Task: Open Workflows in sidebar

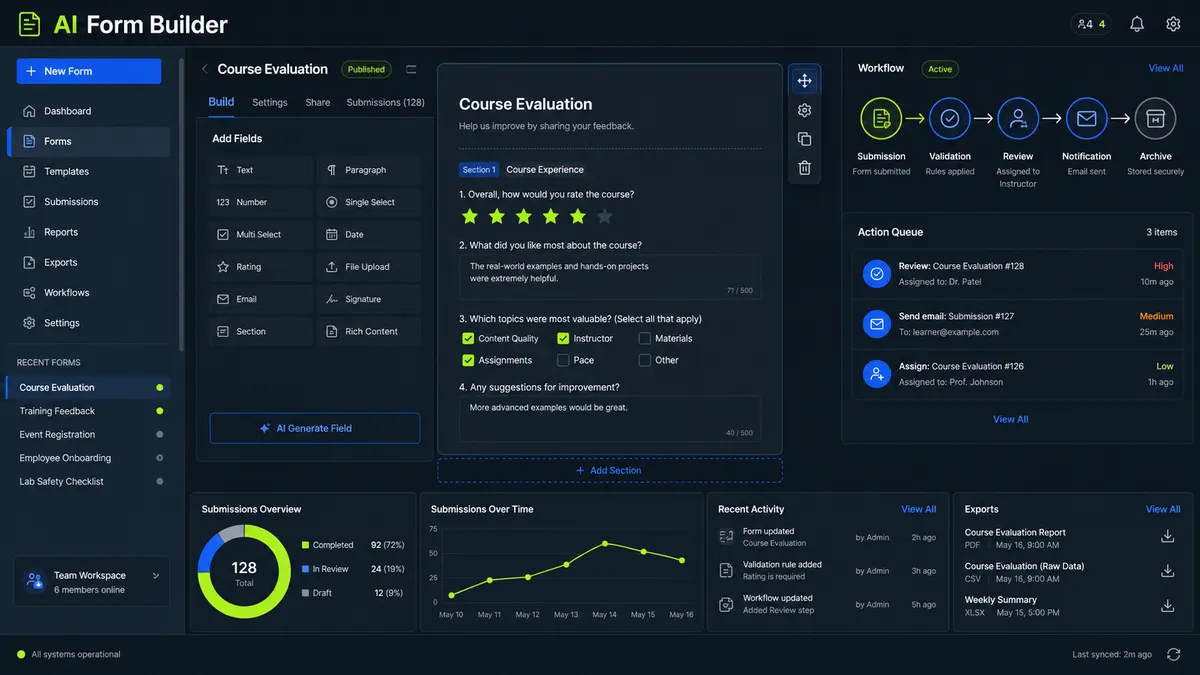Action: point(88,293)
